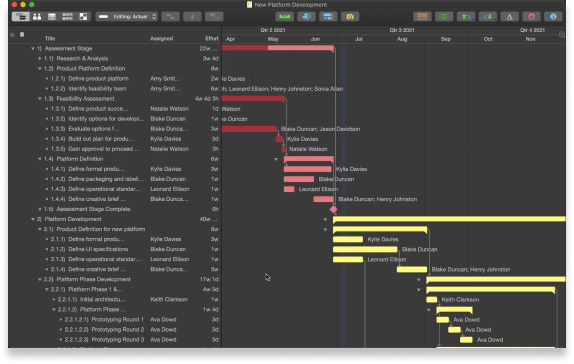Click Leonard Ellison assignment for task 1.4.3
Image resolution: width=574 pixels, height=364 pixels.
click(x=169, y=189)
